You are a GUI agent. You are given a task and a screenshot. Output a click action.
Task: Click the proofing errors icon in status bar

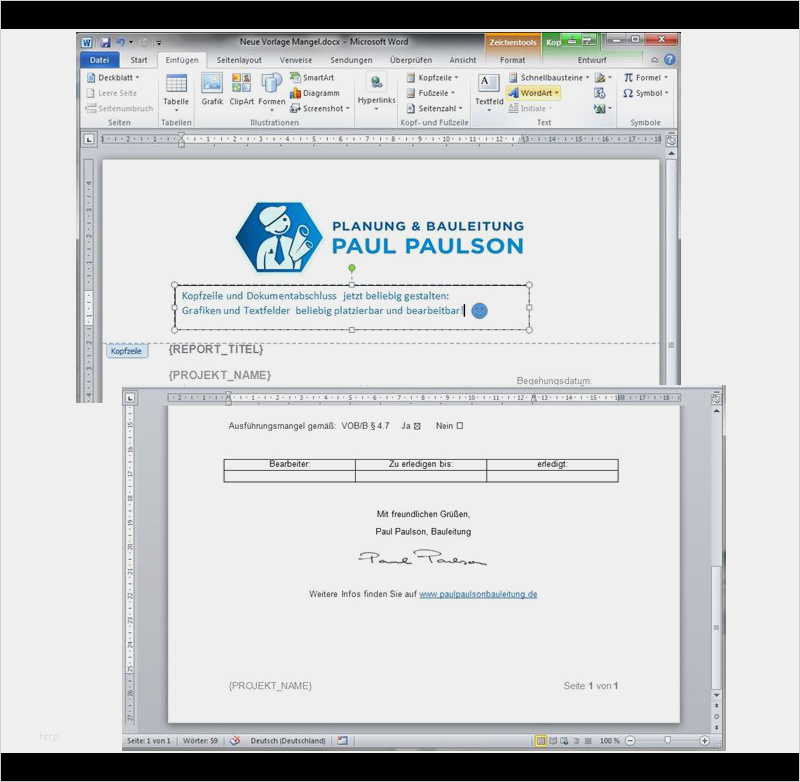pos(235,741)
